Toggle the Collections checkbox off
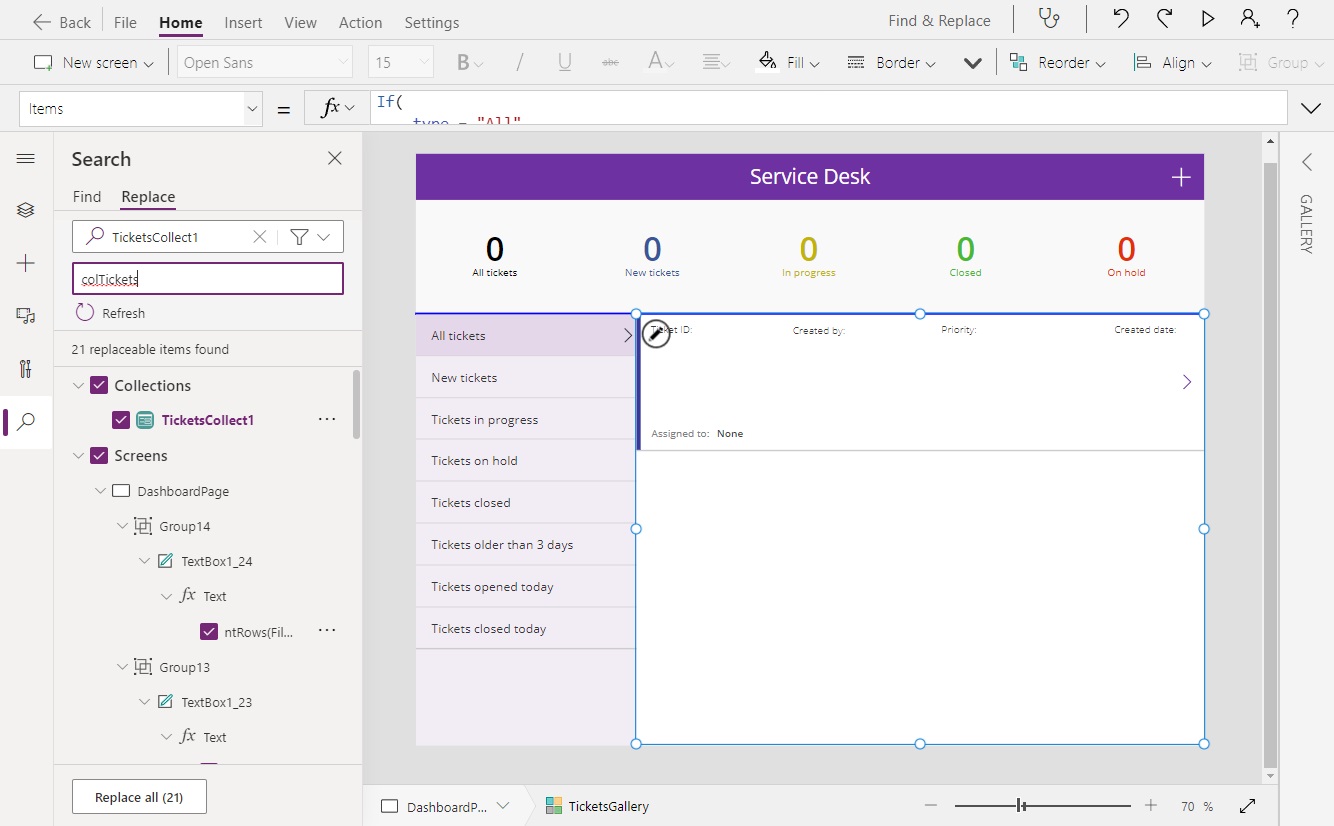 click(x=98, y=384)
